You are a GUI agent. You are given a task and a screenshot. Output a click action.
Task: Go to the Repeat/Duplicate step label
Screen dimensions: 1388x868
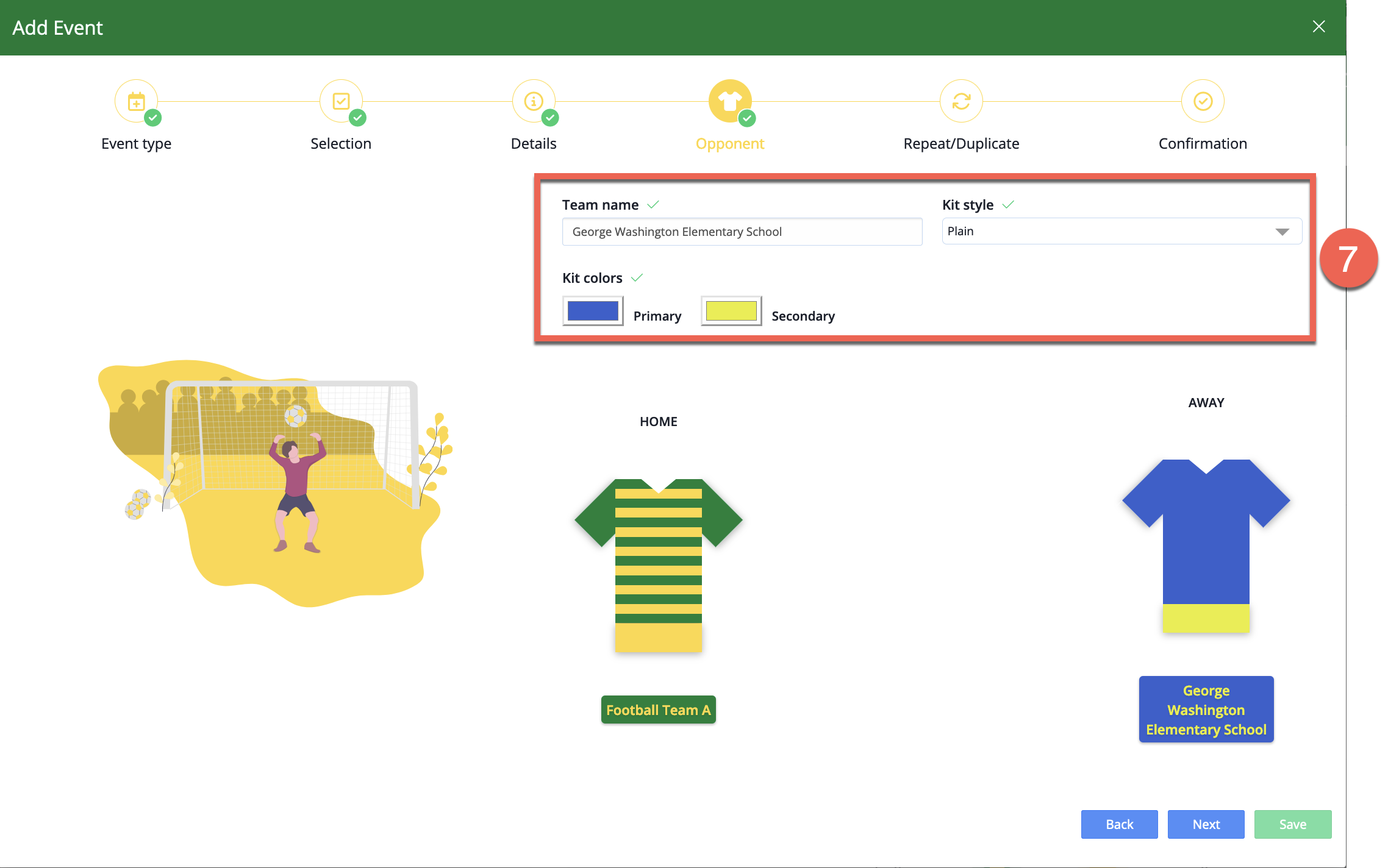961,144
